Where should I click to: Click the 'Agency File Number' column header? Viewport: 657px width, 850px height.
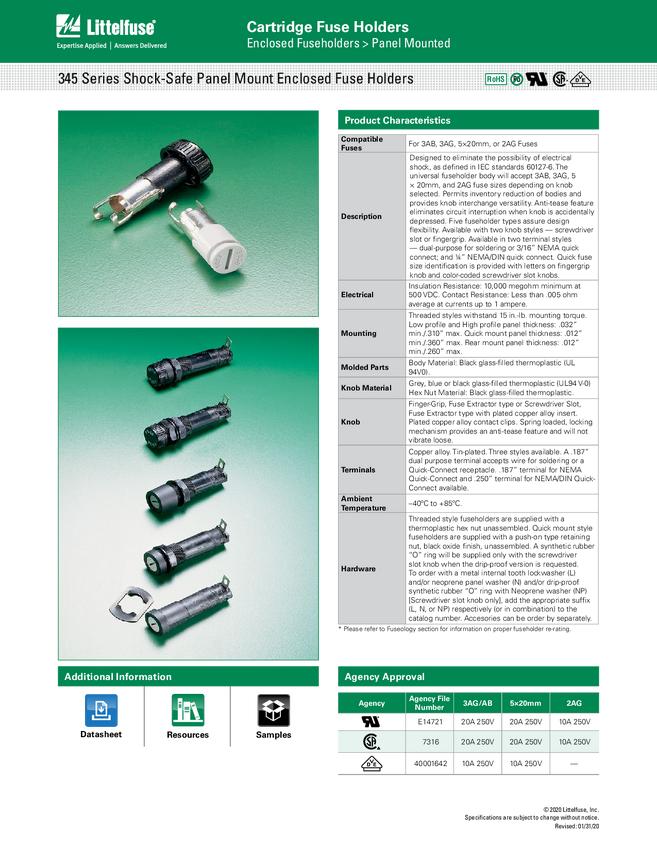pos(429,703)
